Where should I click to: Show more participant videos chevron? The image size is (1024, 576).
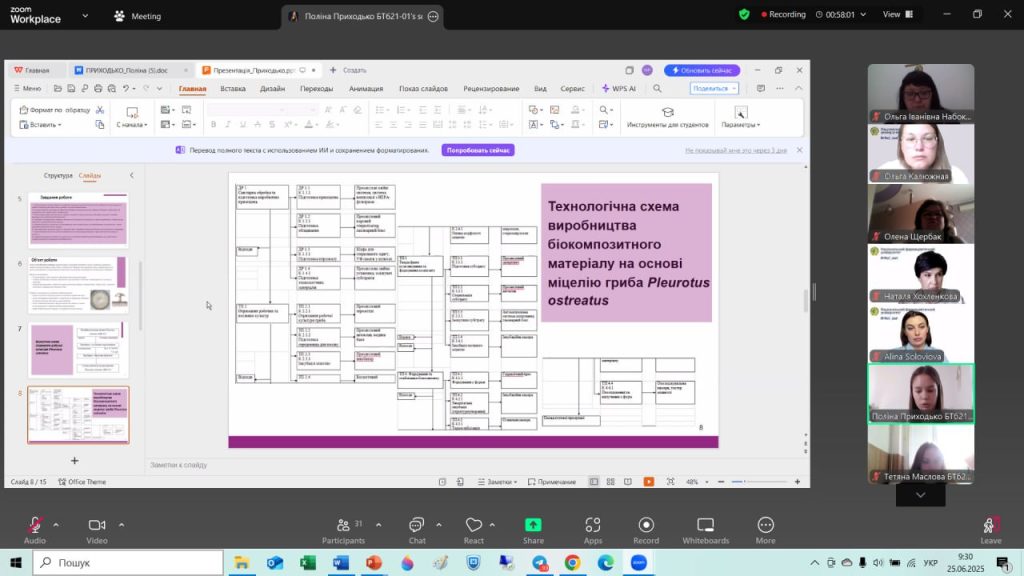920,496
